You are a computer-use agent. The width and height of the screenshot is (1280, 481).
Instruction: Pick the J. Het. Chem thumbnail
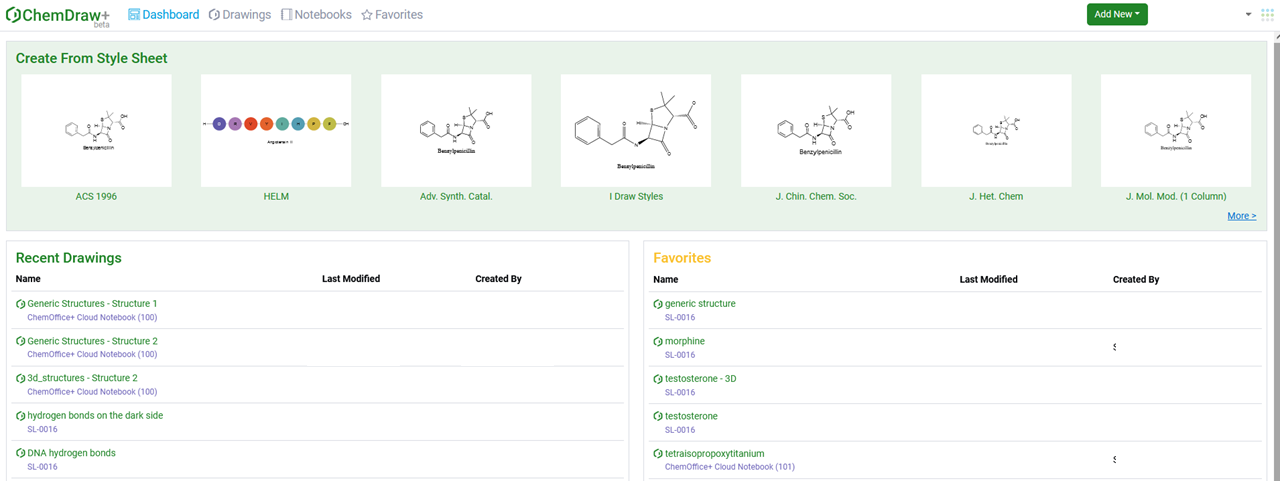[x=996, y=131]
